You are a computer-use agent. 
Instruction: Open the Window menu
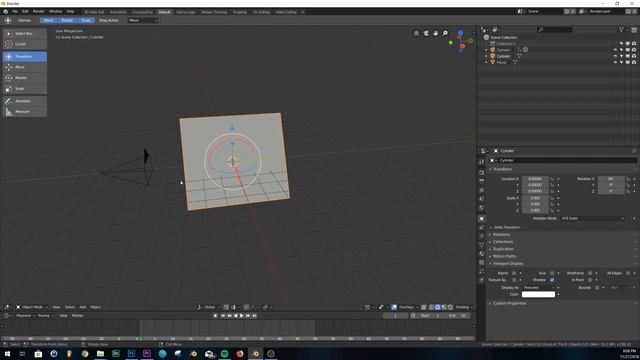56,11
